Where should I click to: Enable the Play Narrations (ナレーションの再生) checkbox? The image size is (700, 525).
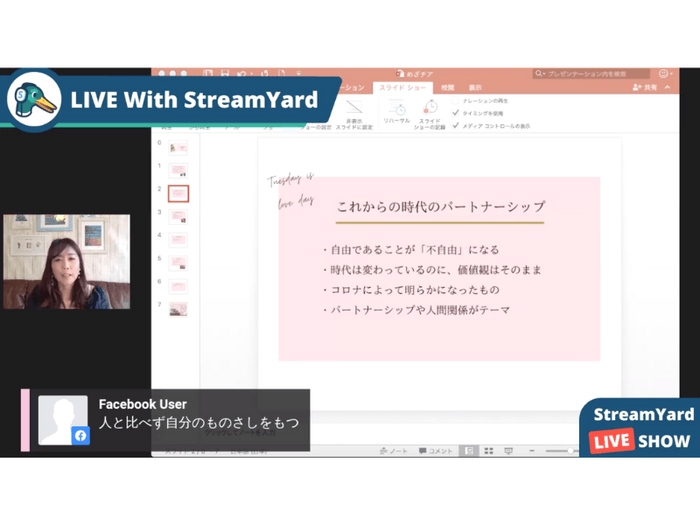click(456, 101)
